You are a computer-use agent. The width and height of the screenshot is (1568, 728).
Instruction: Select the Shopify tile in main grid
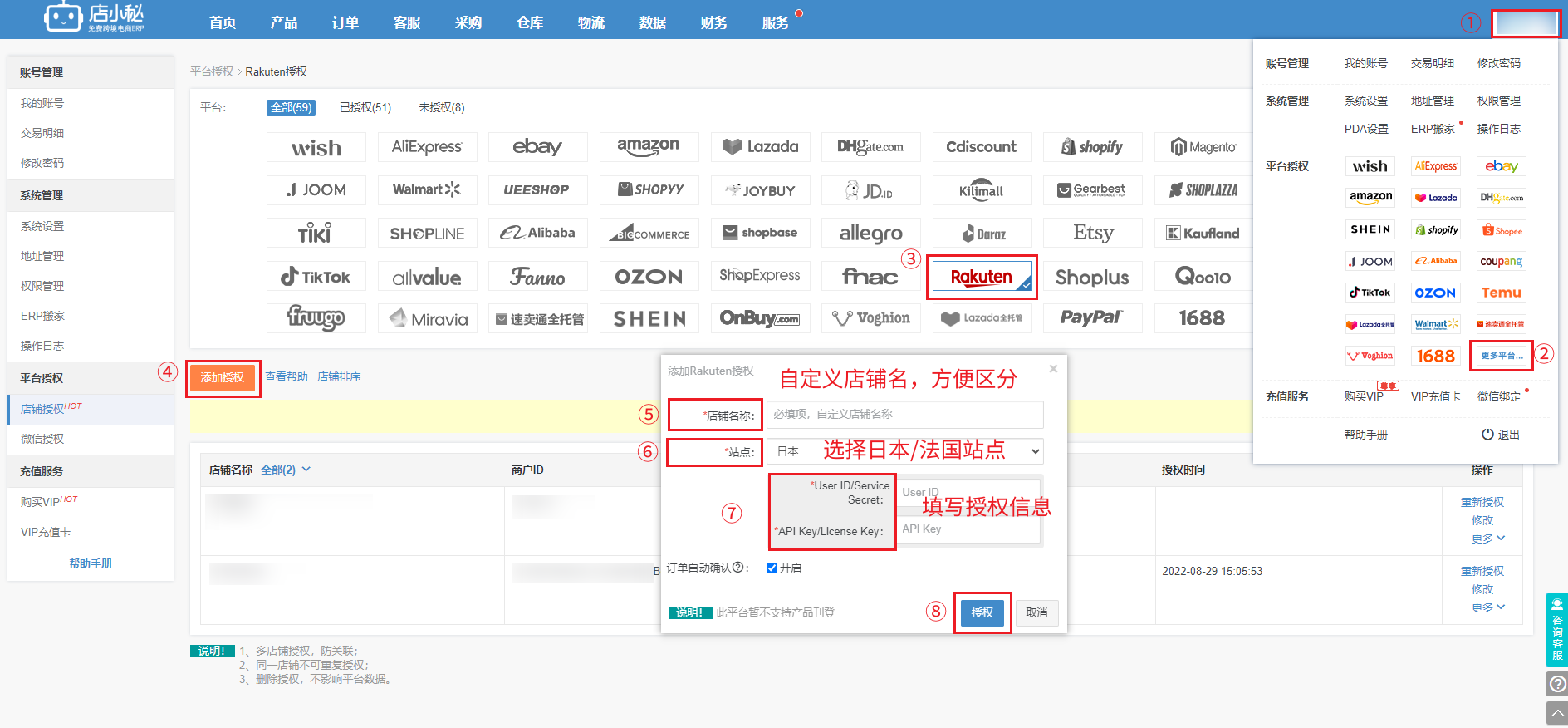tap(1092, 147)
